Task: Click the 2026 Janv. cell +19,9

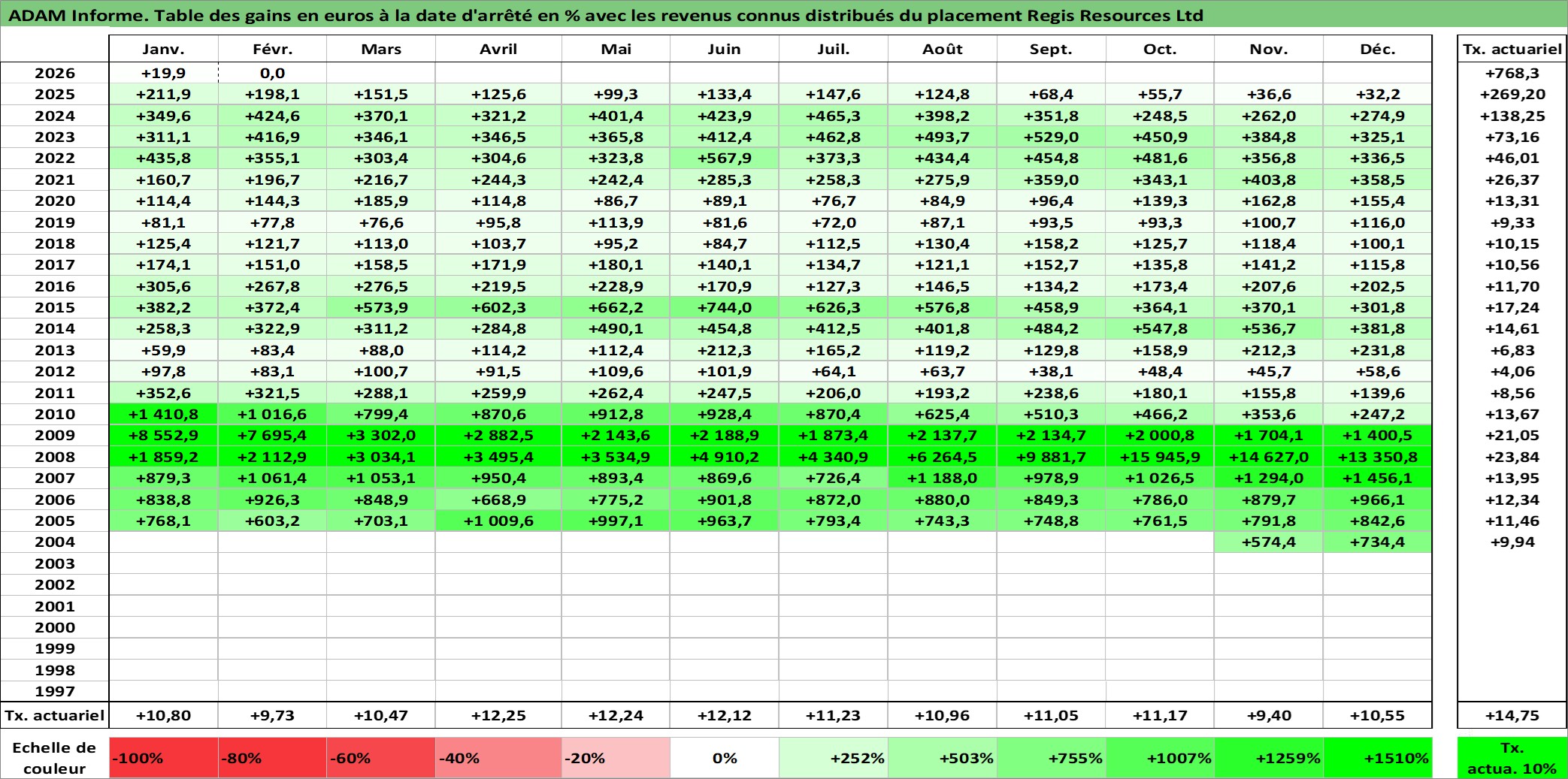Action: point(163,73)
